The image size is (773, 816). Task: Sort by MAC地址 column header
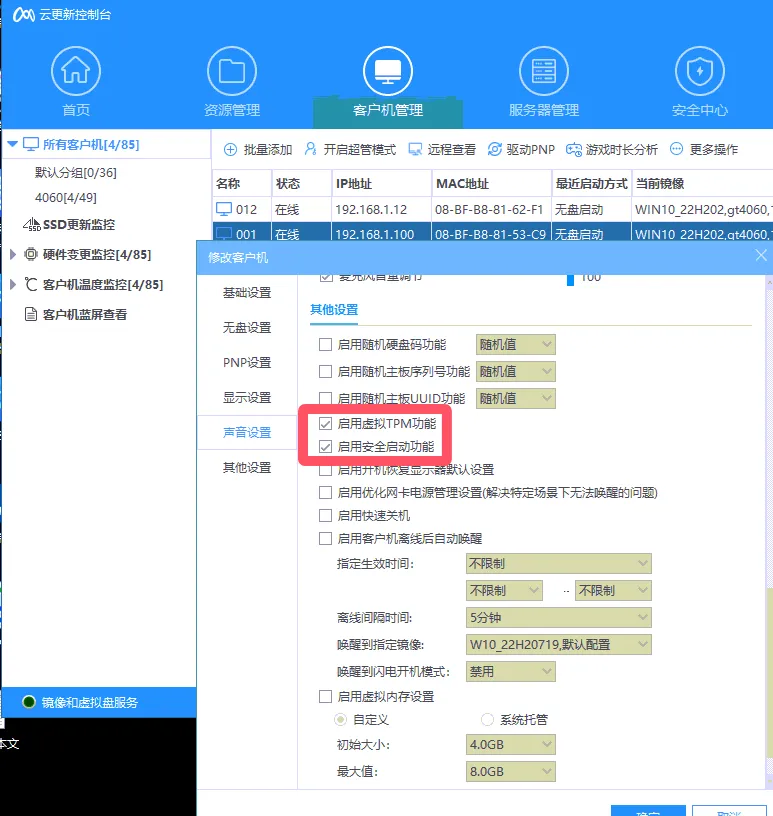(491, 184)
